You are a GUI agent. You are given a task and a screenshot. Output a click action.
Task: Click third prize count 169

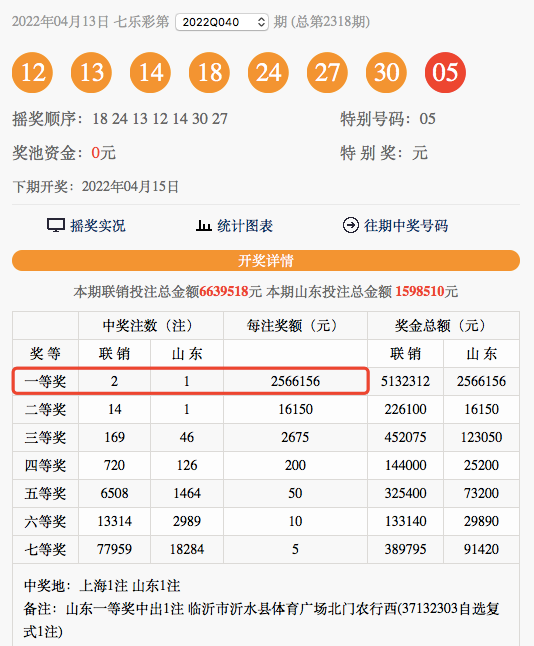coord(114,437)
